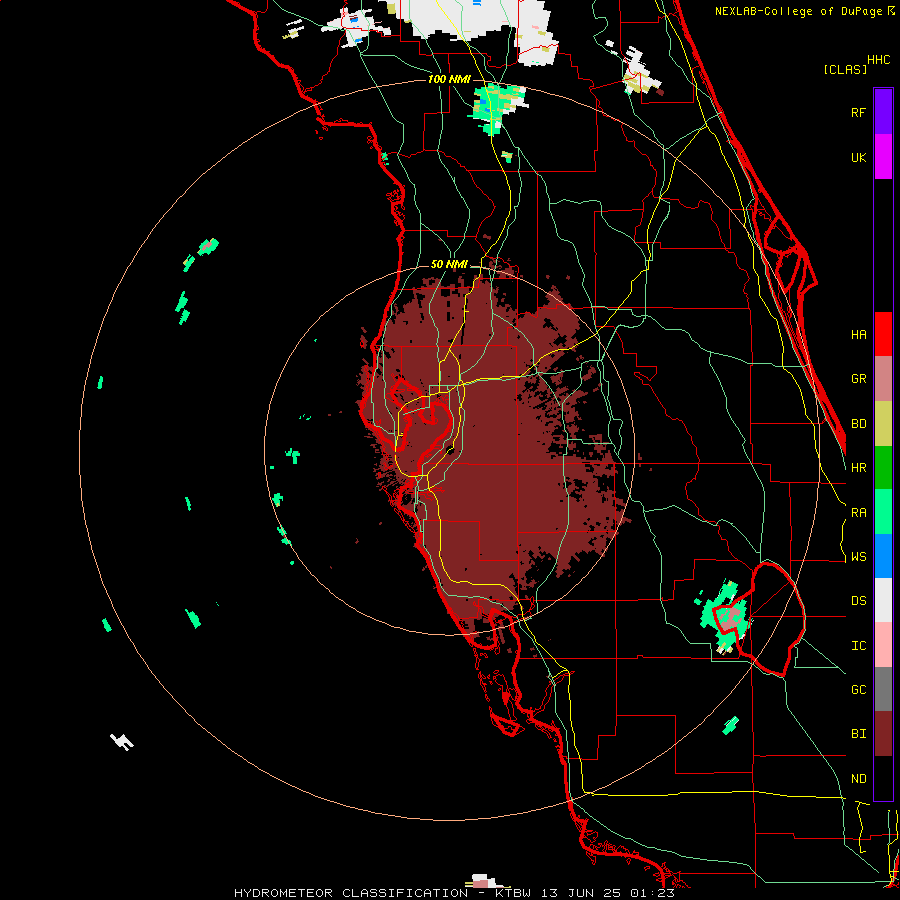Click the 'UK' legend label

pos(858,157)
